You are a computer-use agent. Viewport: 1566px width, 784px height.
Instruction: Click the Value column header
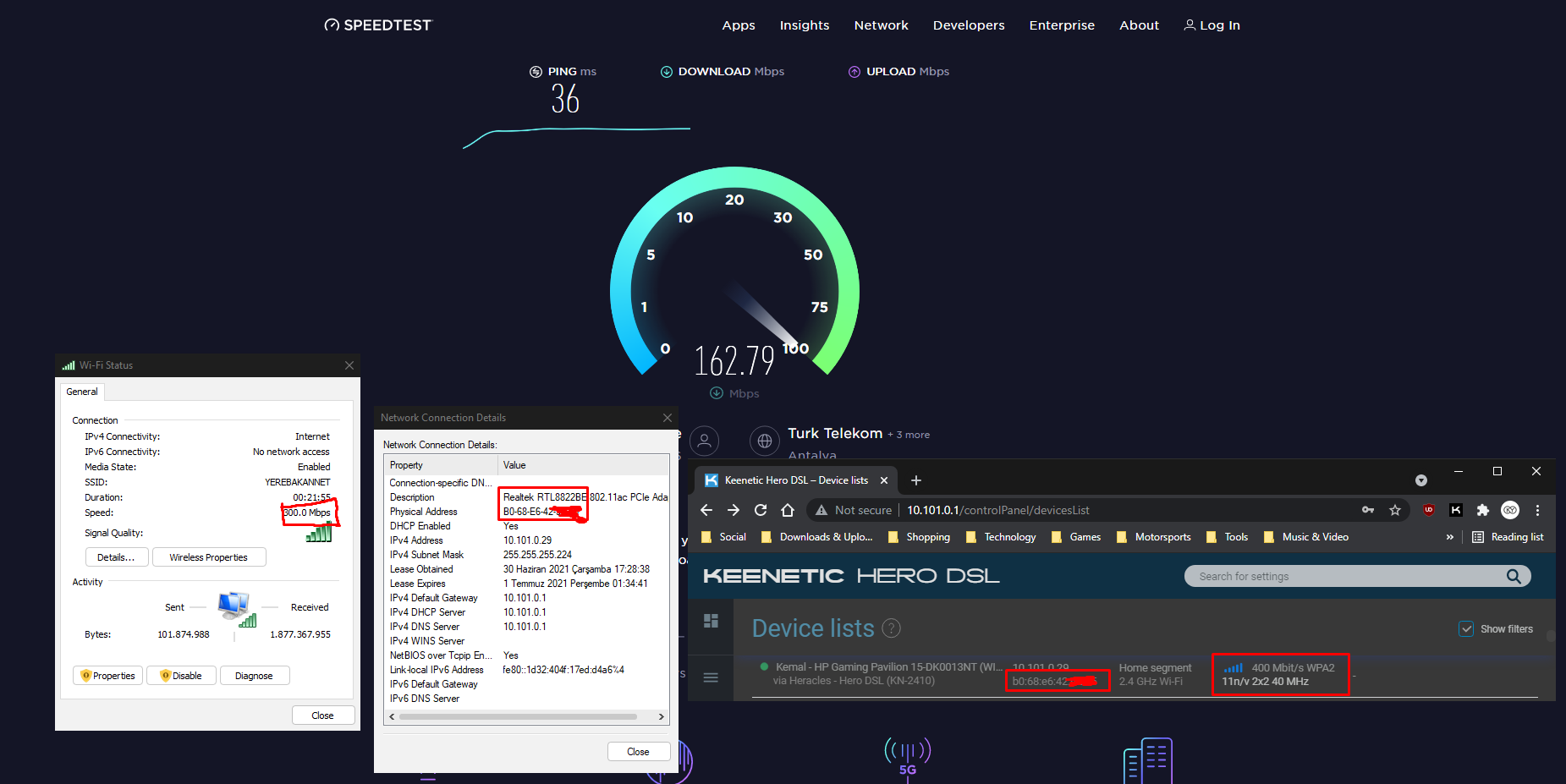pos(583,465)
